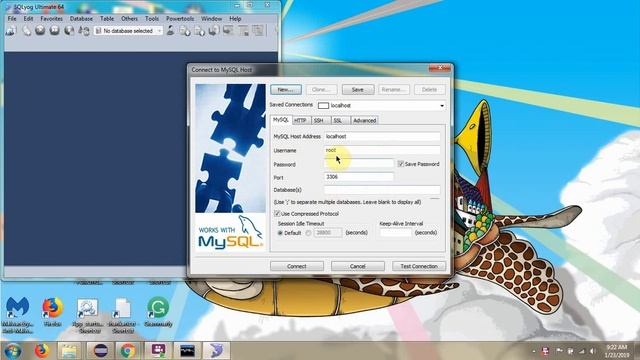This screenshot has width=640, height=360.
Task: Select the Grammarly desktop shortcut
Action: pyautogui.click(x=158, y=312)
